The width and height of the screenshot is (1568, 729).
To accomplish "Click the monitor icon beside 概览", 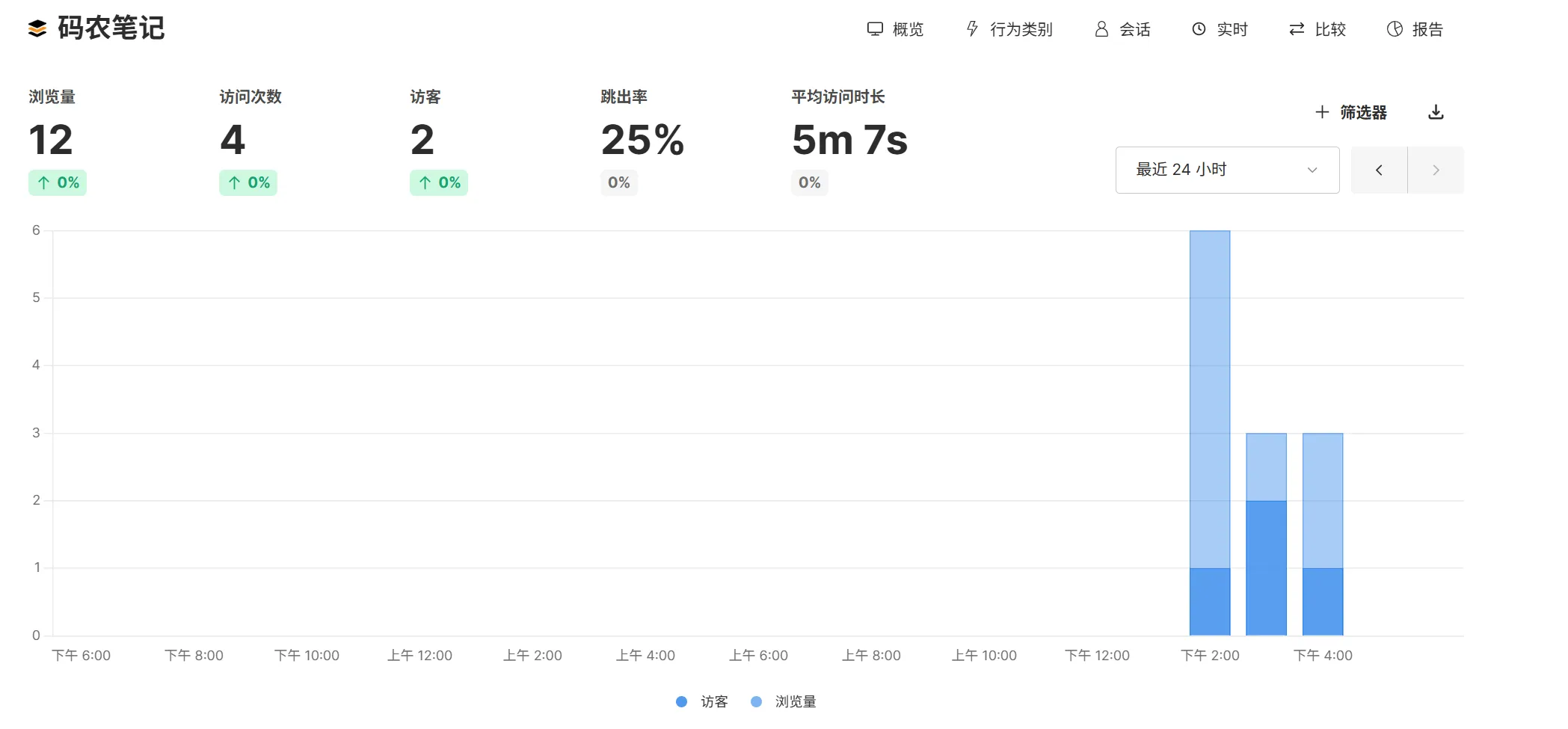I will click(x=875, y=29).
